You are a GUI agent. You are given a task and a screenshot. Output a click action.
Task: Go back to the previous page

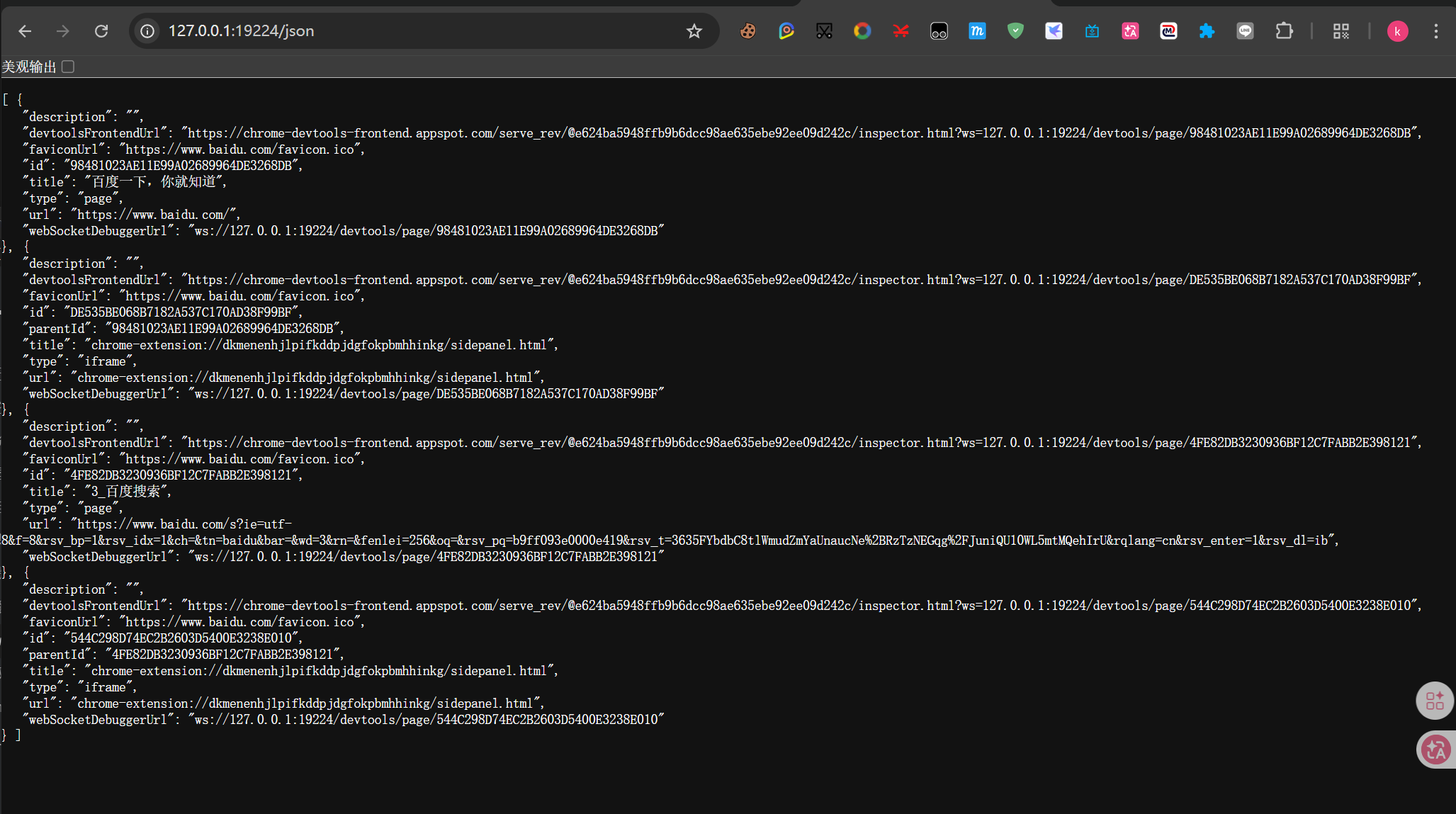pos(25,31)
